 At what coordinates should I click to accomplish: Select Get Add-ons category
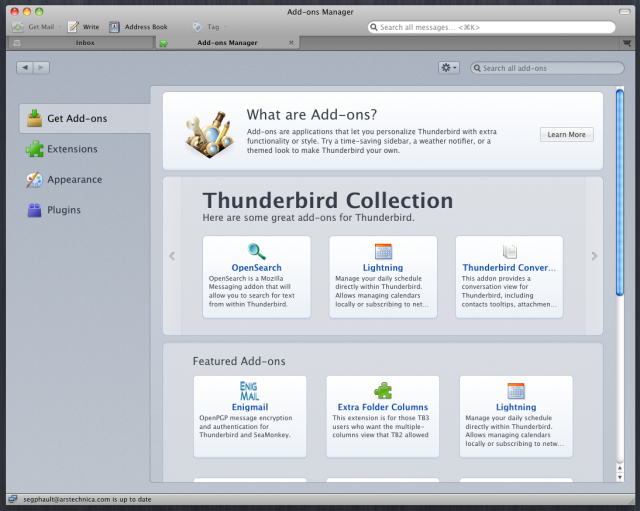tap(85, 118)
